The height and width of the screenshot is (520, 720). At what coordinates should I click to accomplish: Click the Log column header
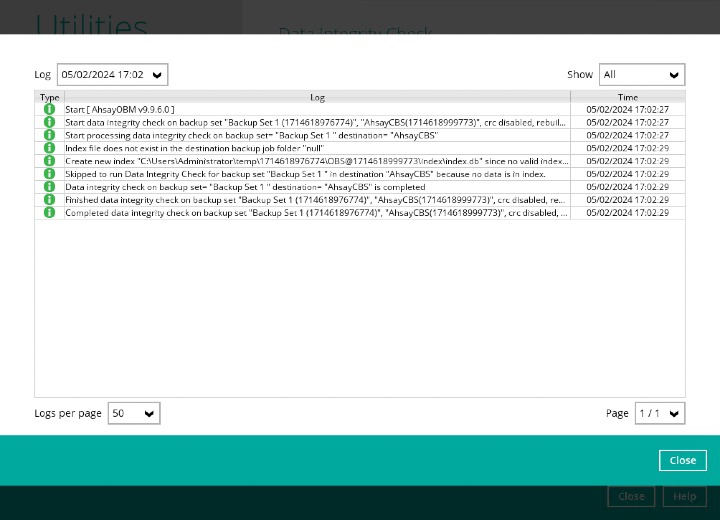coord(317,97)
